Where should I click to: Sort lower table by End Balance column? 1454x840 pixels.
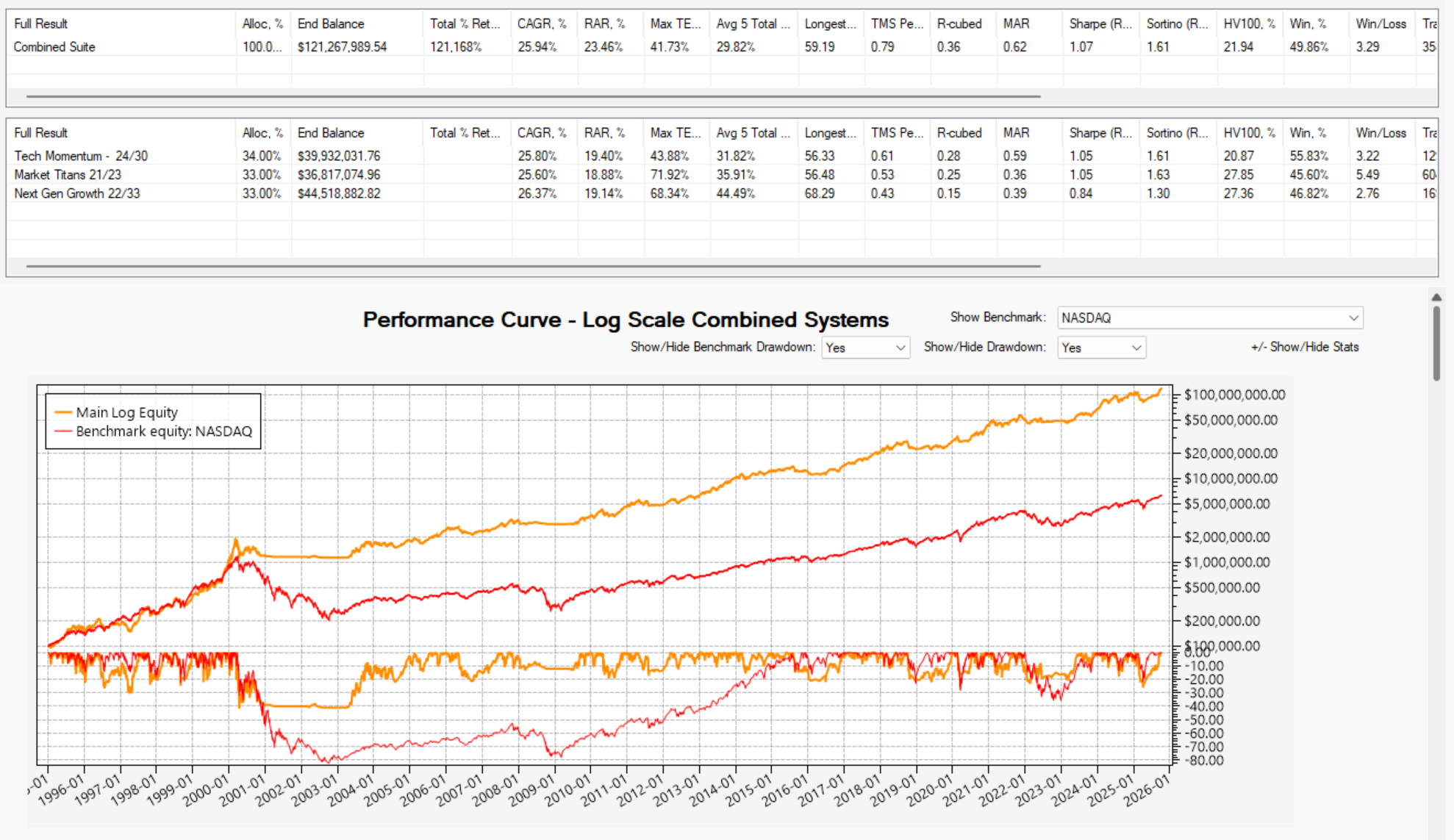(x=357, y=133)
